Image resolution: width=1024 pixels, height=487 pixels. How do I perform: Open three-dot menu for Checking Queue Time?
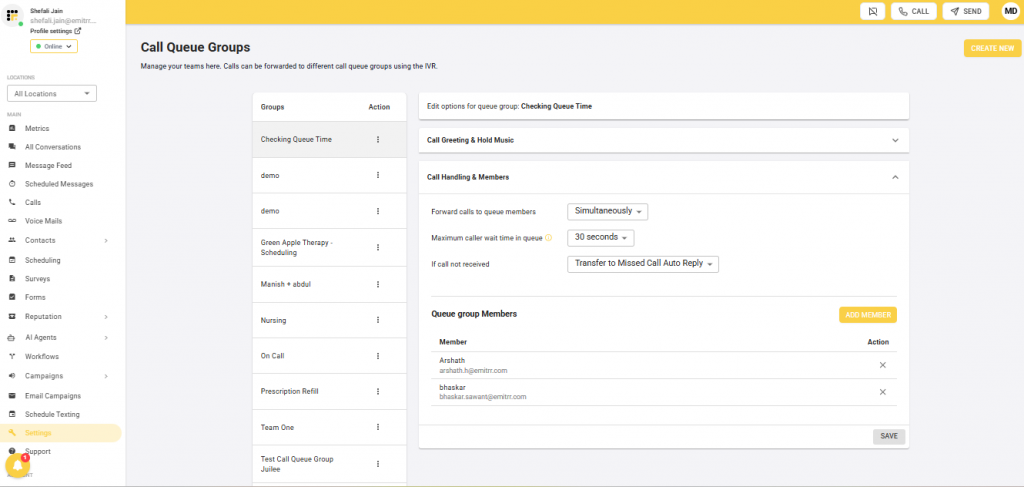tap(378, 140)
